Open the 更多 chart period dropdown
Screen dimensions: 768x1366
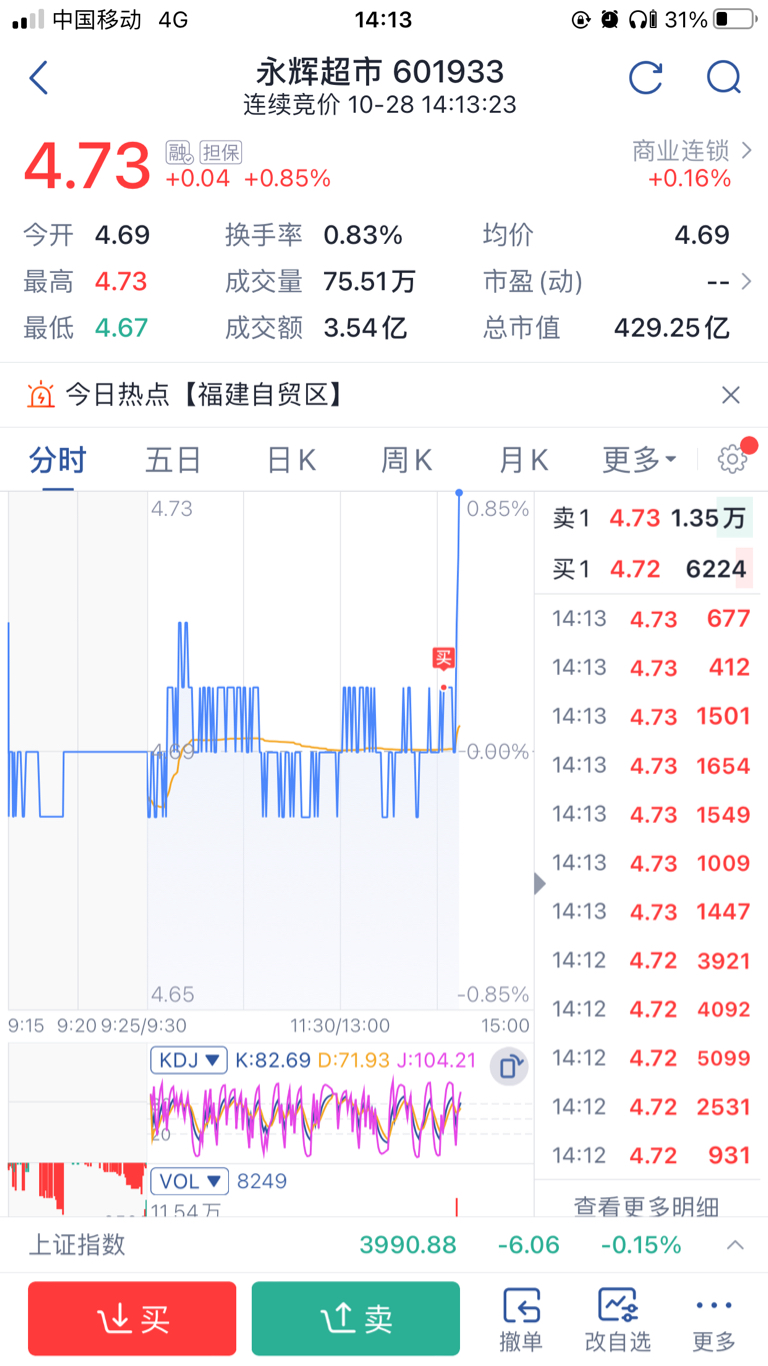click(x=640, y=460)
